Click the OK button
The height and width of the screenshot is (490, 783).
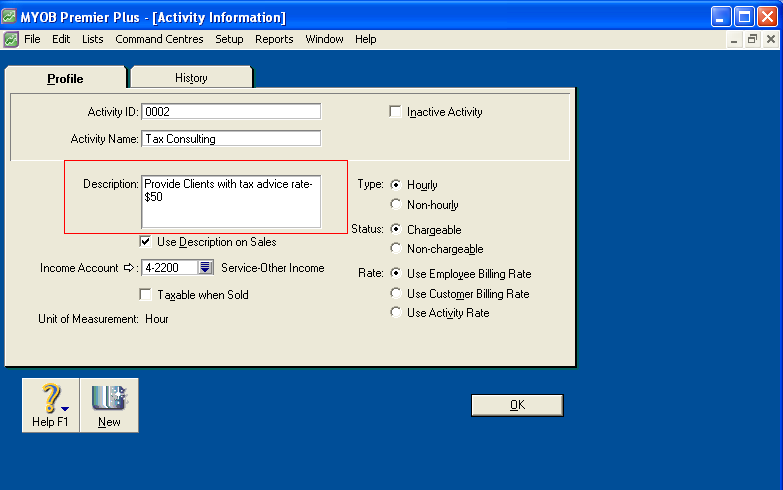pos(517,405)
